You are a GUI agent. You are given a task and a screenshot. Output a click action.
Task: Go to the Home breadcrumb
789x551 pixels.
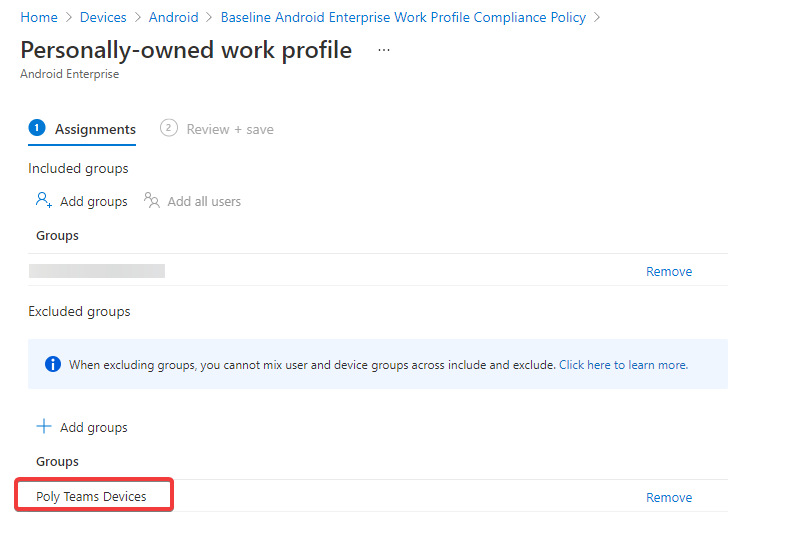tap(39, 17)
